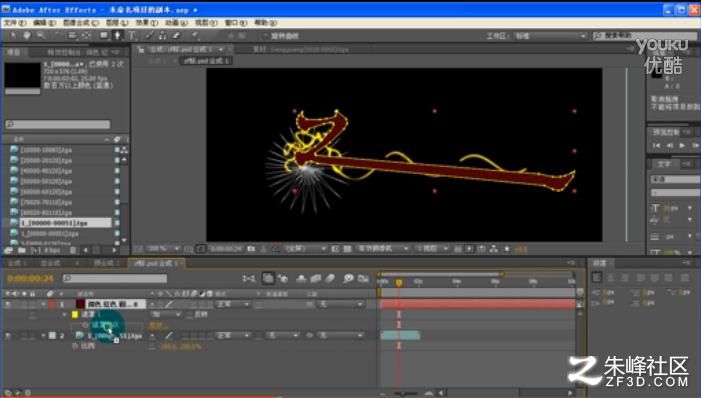Screen dimensions: 701x398
Task: Click the mask shape link value
Action: tap(158, 325)
